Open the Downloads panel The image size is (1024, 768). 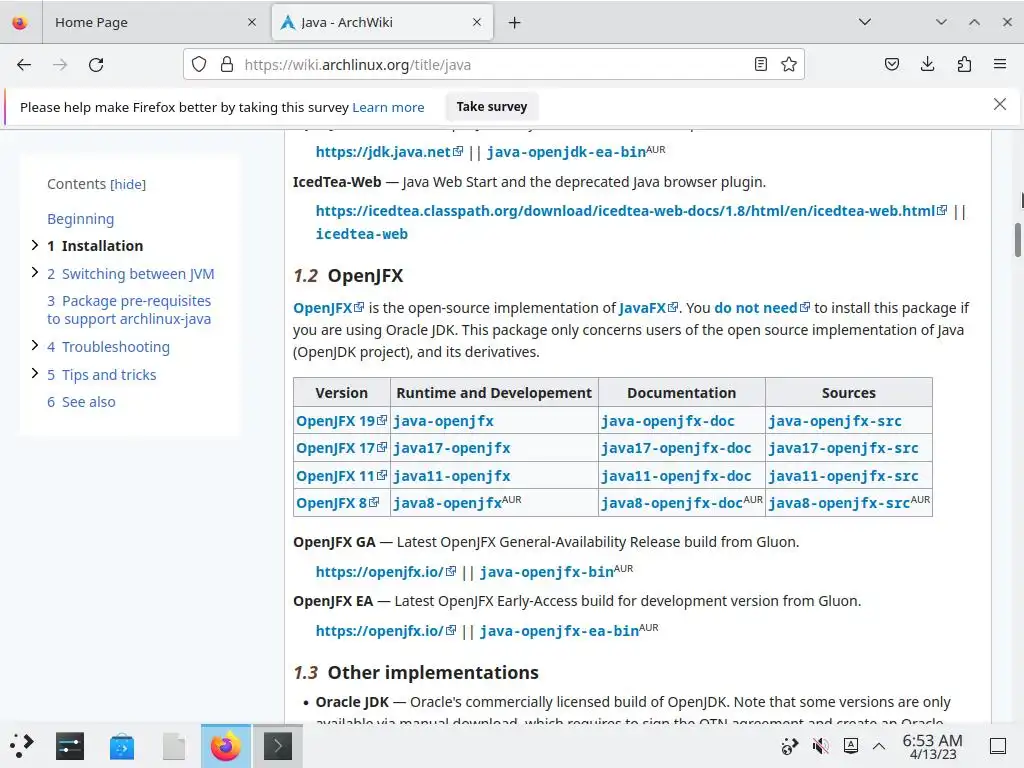pos(927,65)
